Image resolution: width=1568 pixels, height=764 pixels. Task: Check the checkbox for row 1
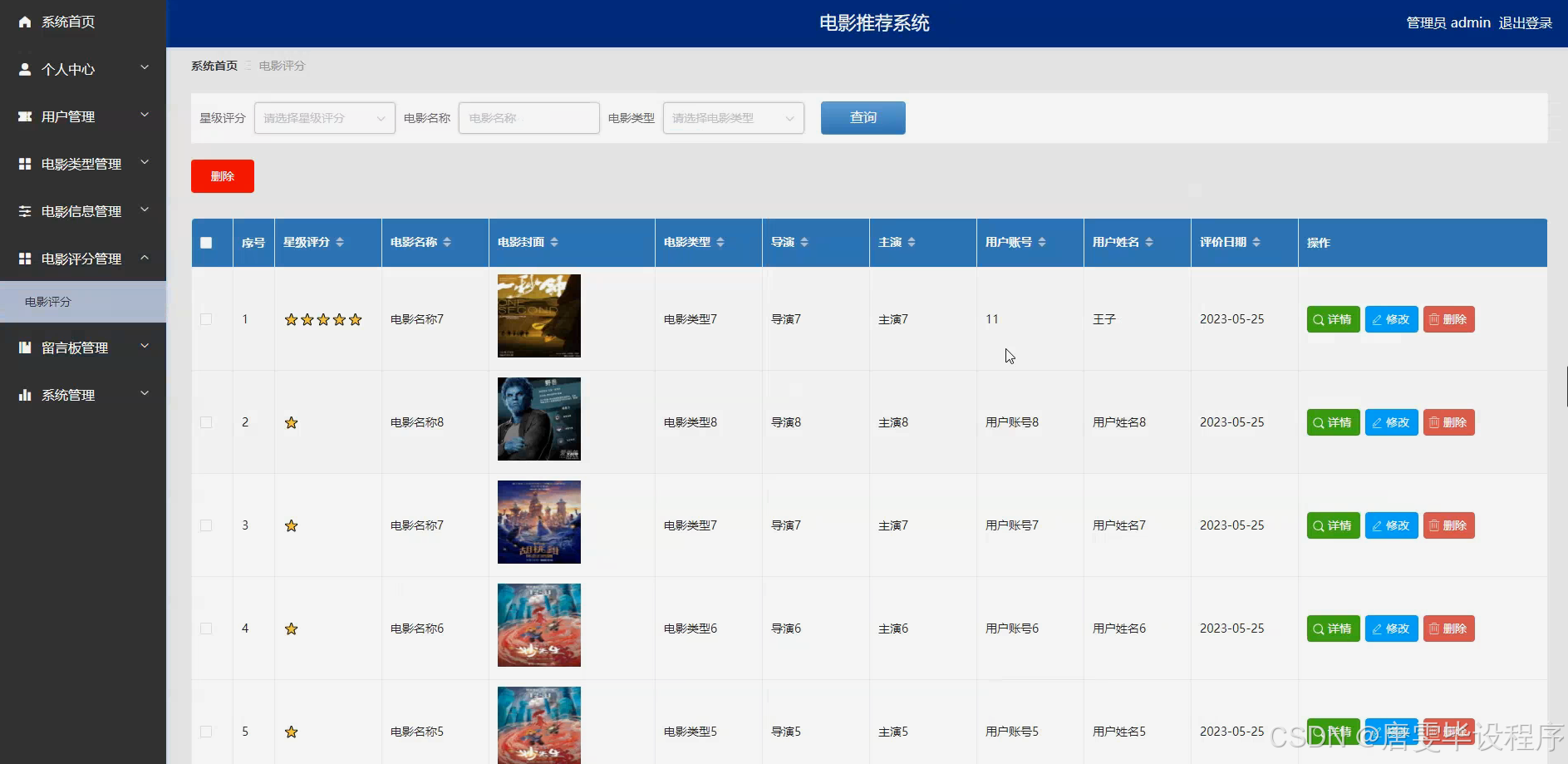206,319
